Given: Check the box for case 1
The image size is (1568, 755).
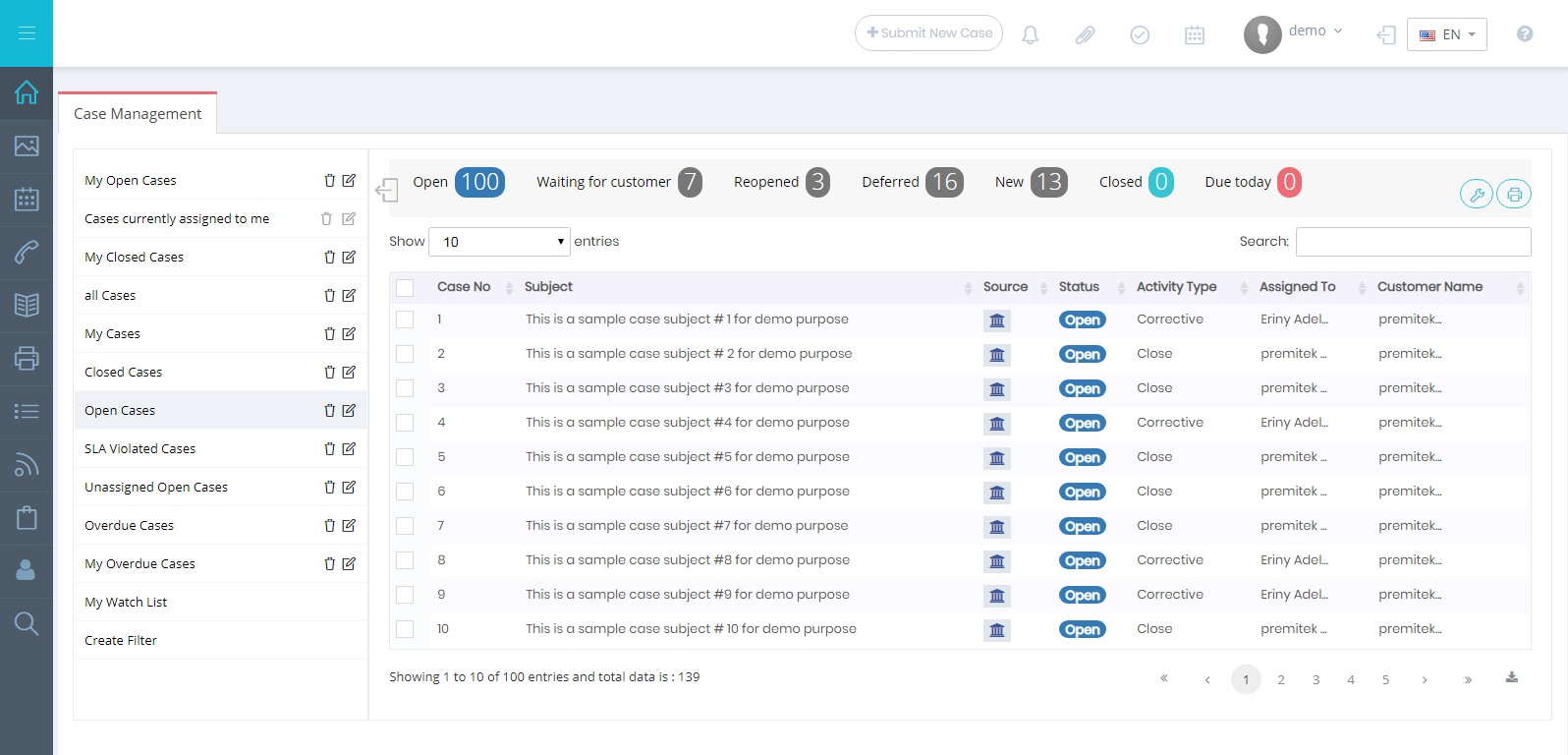Looking at the screenshot, I should pyautogui.click(x=405, y=319).
